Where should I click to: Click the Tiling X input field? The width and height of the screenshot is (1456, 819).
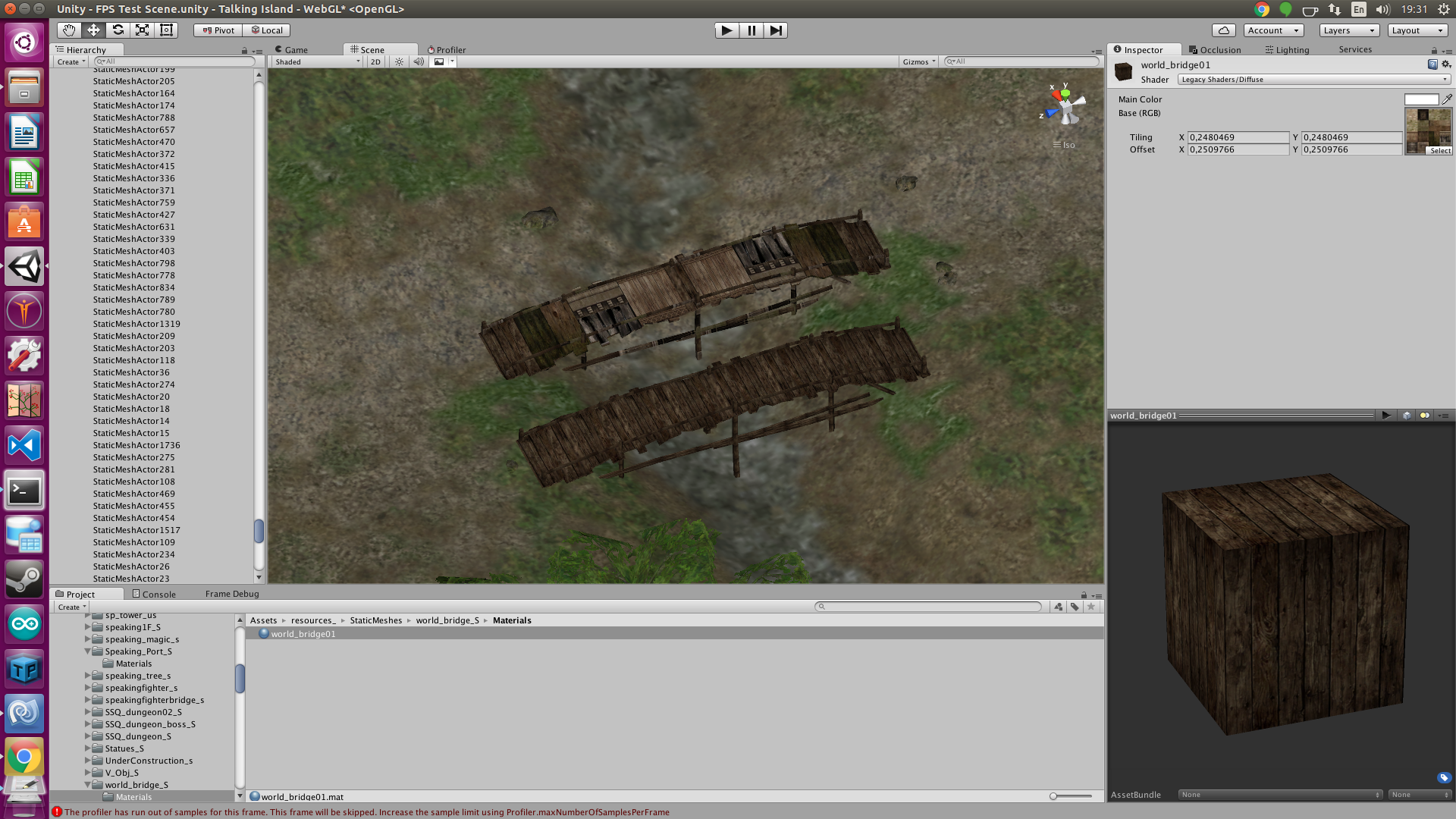click(x=1238, y=137)
